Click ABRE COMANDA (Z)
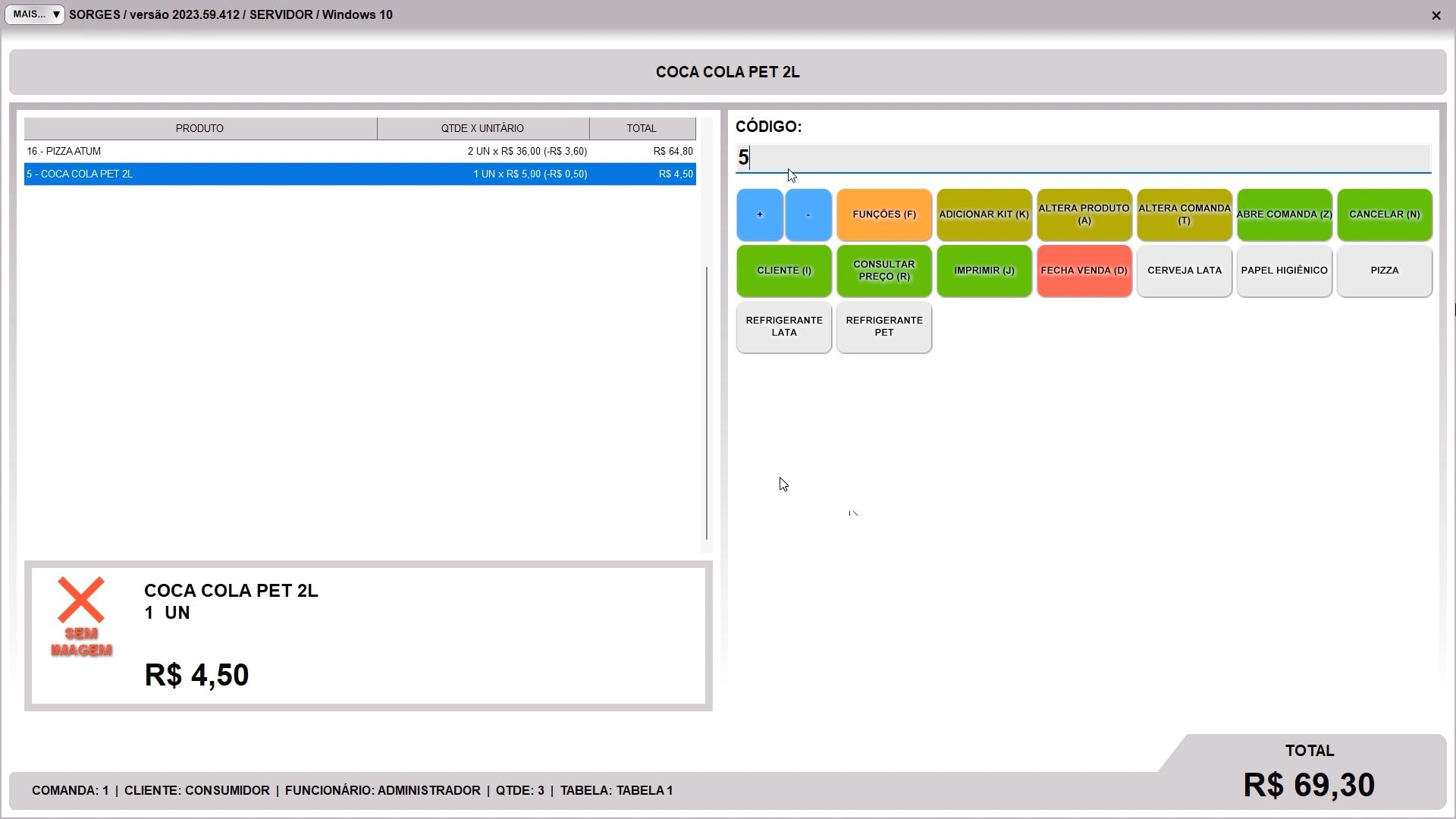Image resolution: width=1456 pixels, height=819 pixels. point(1285,215)
